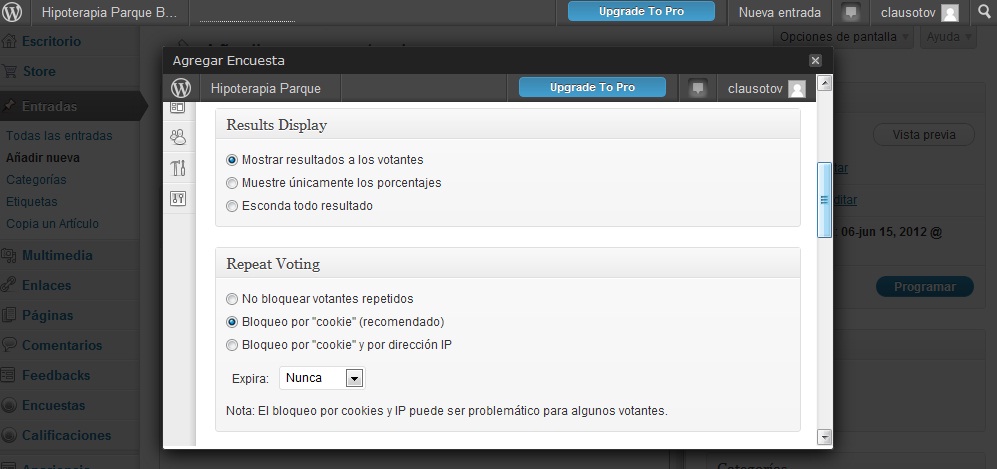Select "Esconda todo resultado" radio button
997x469 pixels.
pos(232,206)
